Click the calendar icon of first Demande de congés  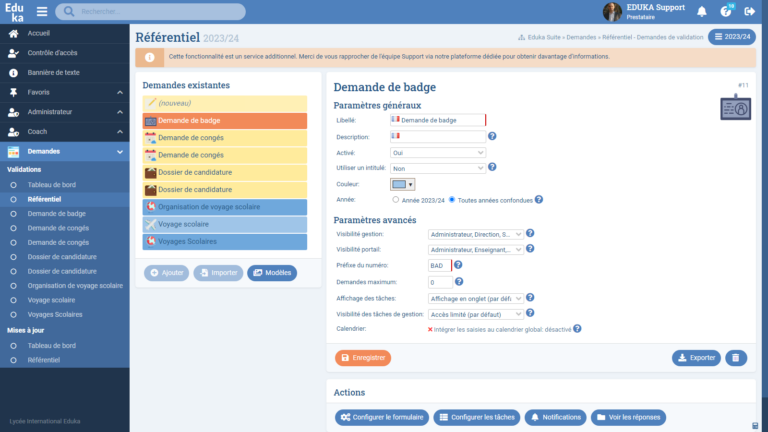150,138
